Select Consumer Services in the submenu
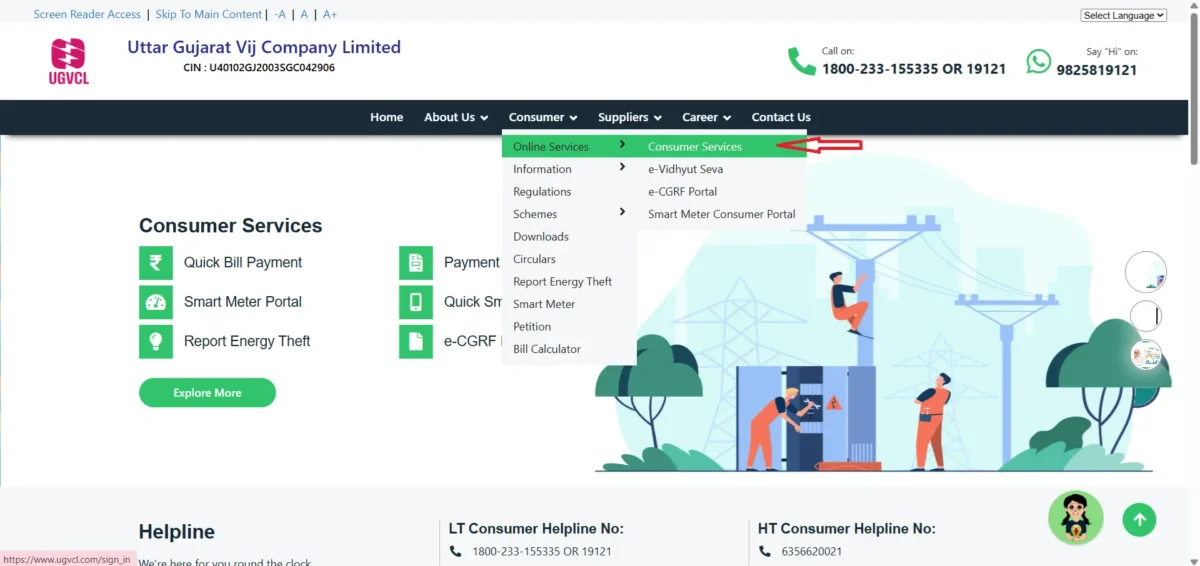This screenshot has width=1200, height=566. pos(695,147)
